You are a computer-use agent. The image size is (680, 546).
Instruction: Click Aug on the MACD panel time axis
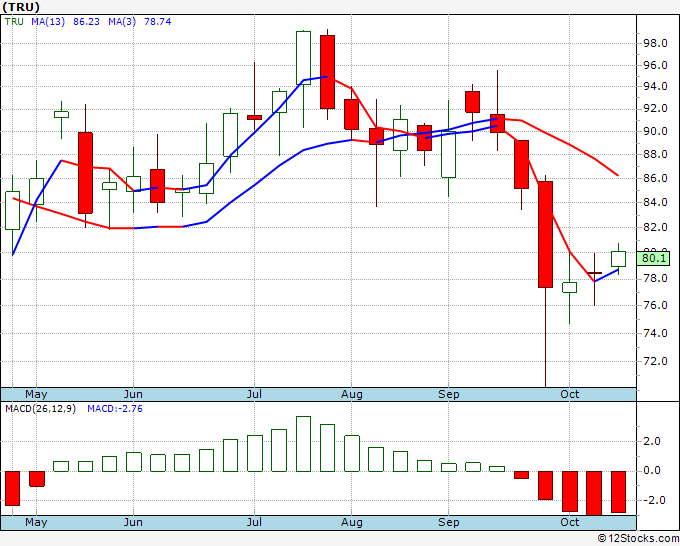coord(352,522)
